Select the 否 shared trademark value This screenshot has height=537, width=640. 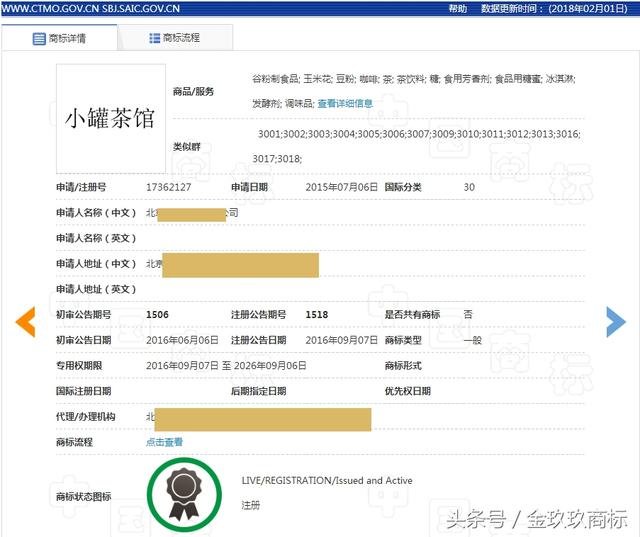(x=468, y=314)
